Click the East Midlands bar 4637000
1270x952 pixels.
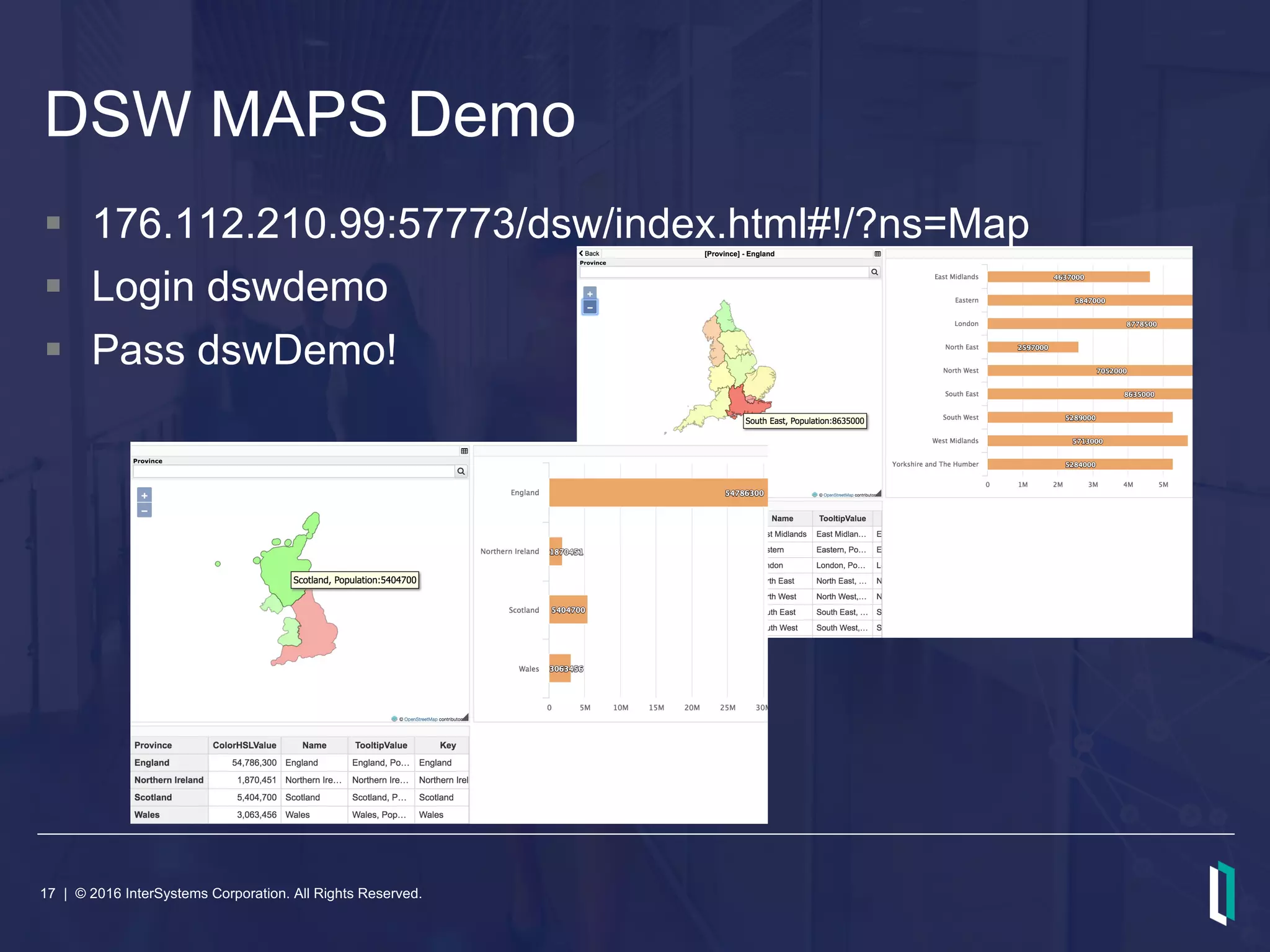pyautogui.click(x=1068, y=277)
